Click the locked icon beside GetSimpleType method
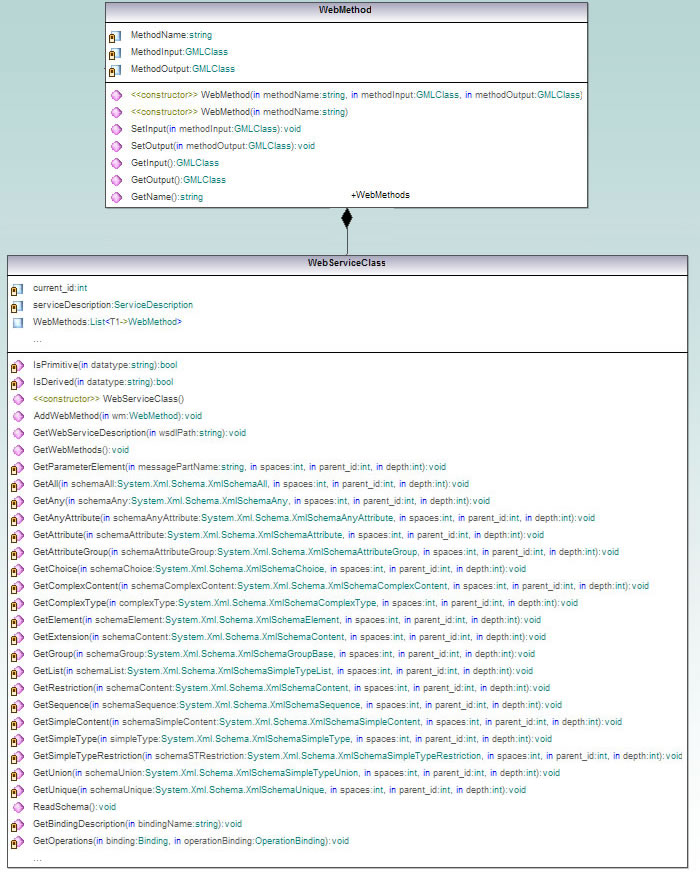The height and width of the screenshot is (872, 700). tap(17, 740)
